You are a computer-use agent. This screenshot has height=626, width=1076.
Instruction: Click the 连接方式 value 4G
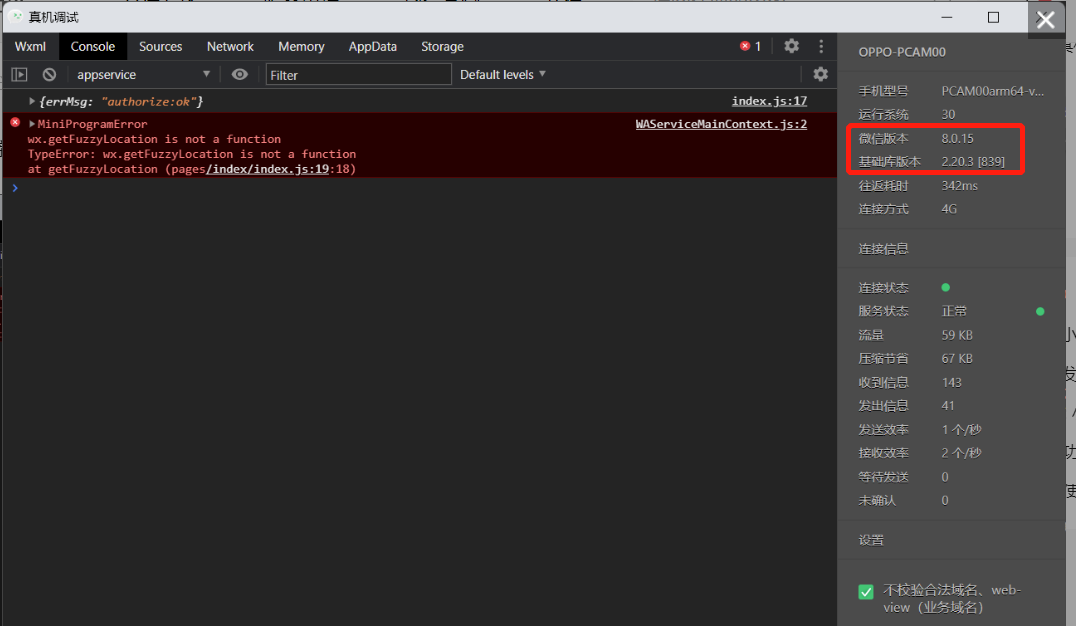coord(948,209)
